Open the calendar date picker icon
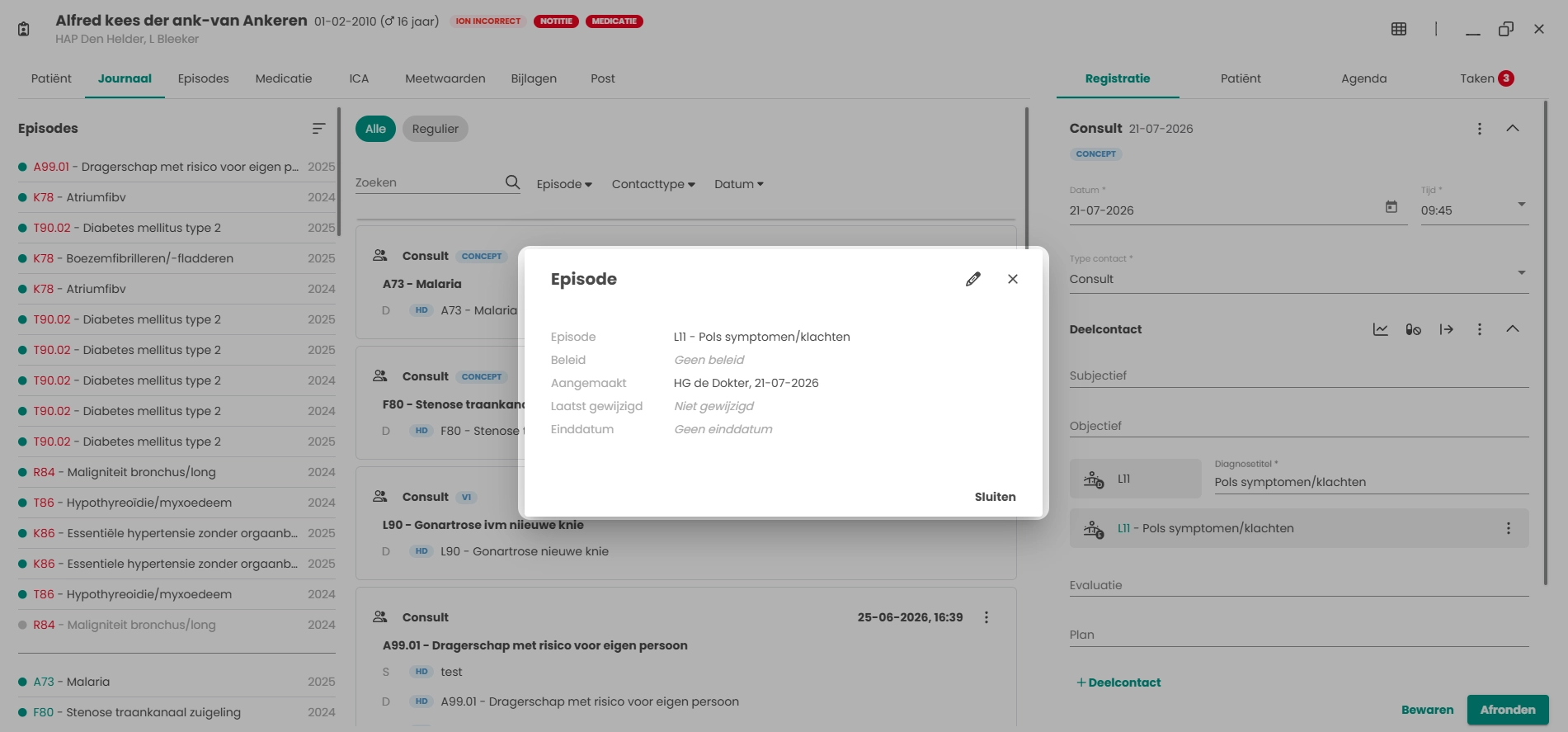The image size is (1568, 732). tap(1391, 207)
